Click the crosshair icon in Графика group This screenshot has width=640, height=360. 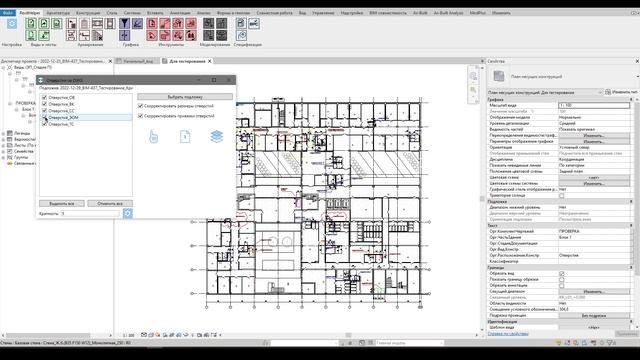pyautogui.click(x=124, y=36)
